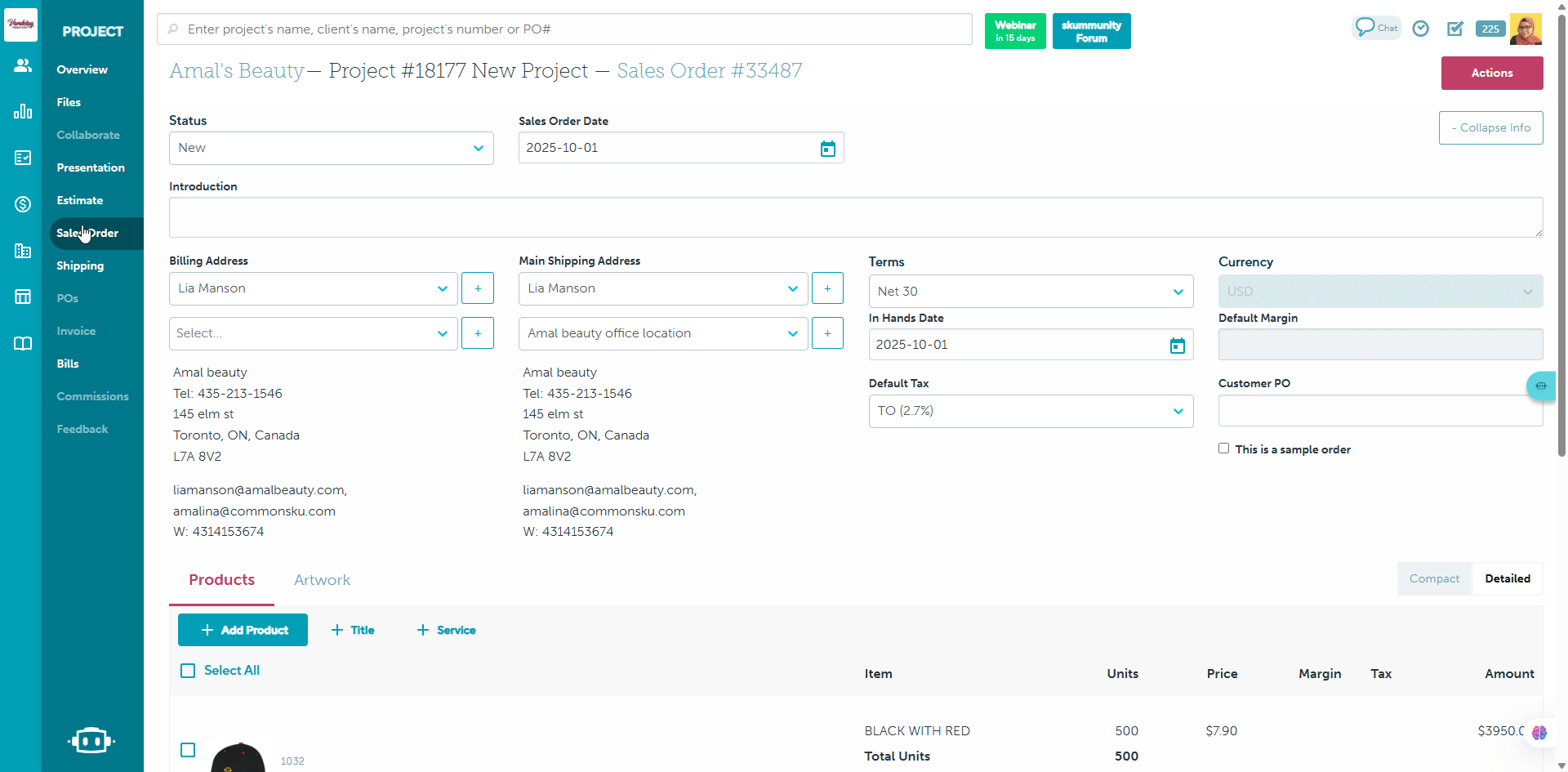Select the BLACK WITH RED product checkbox
The height and width of the screenshot is (772, 1568).
tap(188, 750)
